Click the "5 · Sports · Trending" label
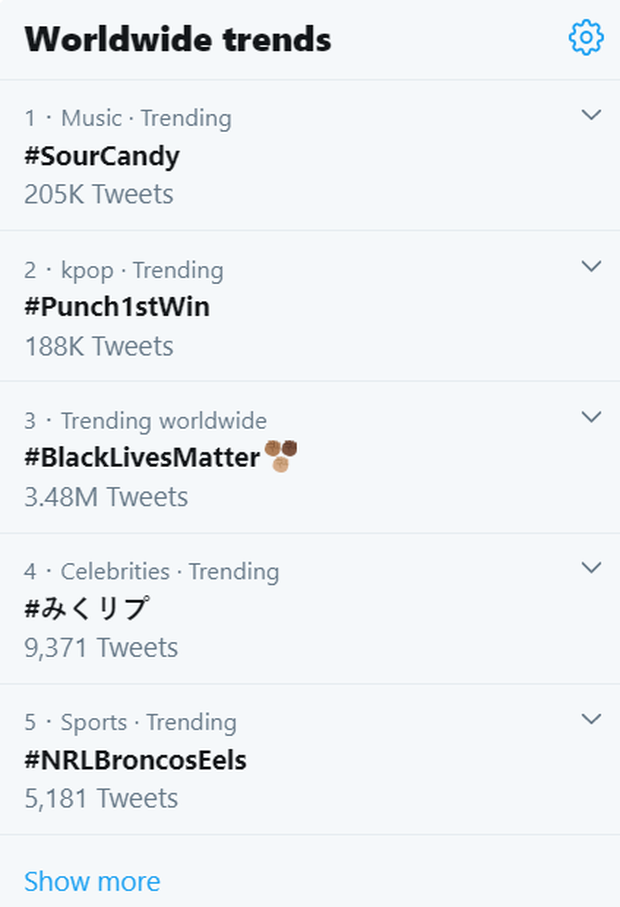 click(131, 723)
